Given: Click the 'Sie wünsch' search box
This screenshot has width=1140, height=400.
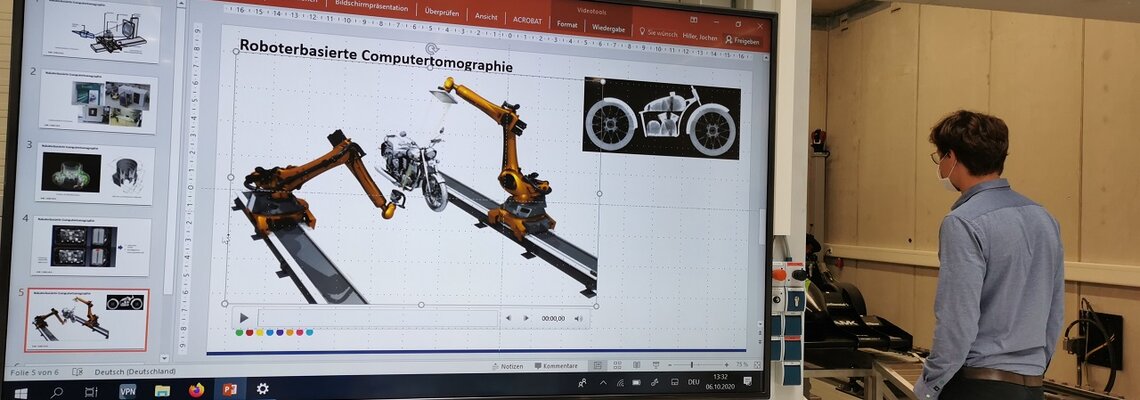Looking at the screenshot, I should pyautogui.click(x=658, y=33).
